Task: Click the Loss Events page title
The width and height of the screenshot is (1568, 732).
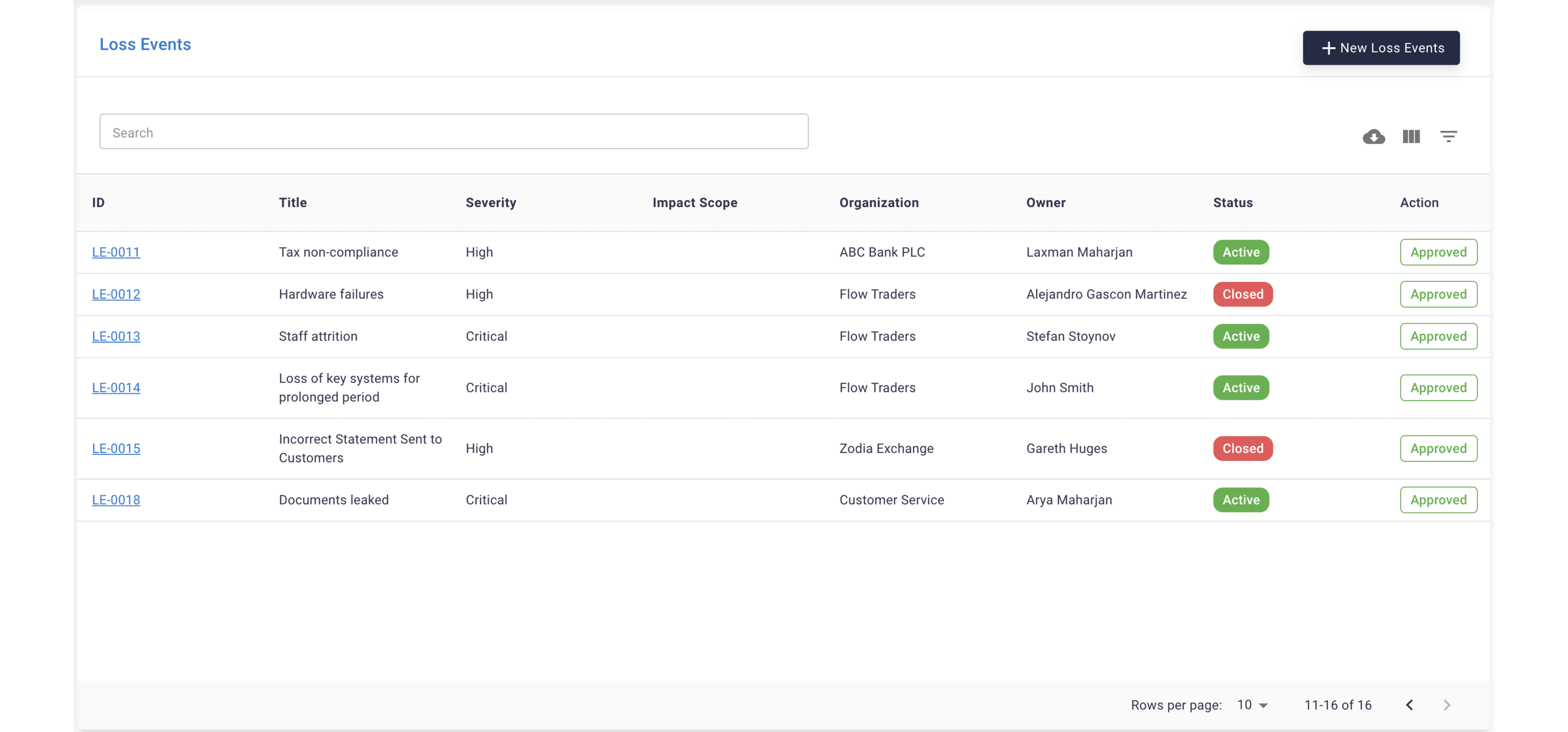Action: (x=145, y=44)
